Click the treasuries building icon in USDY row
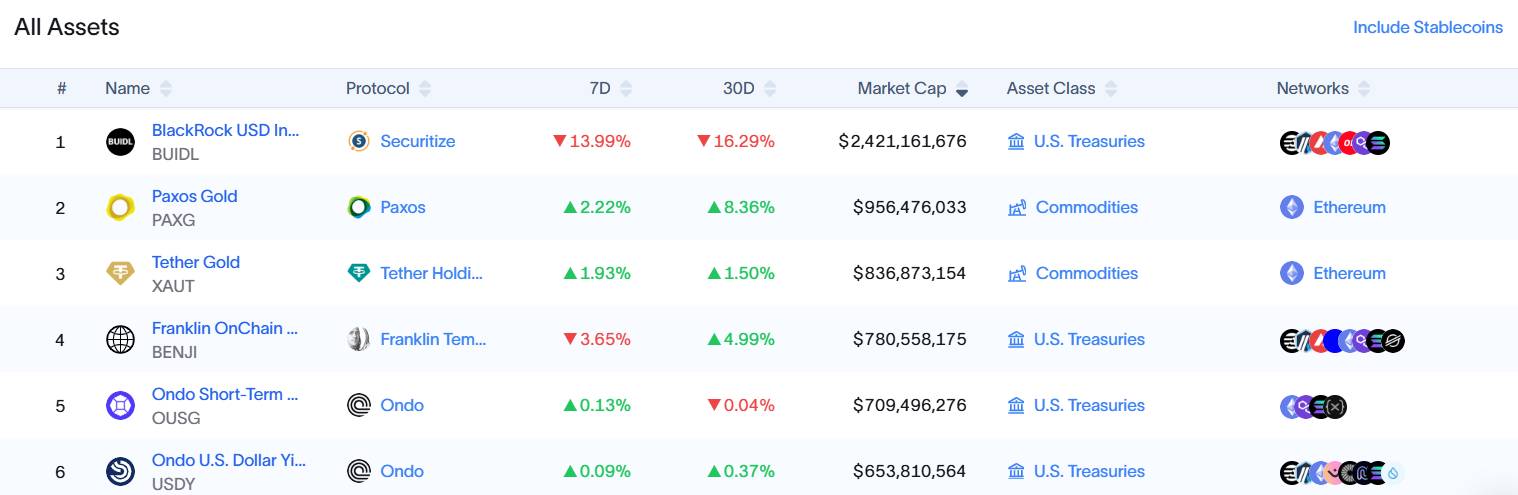 pos(1016,471)
